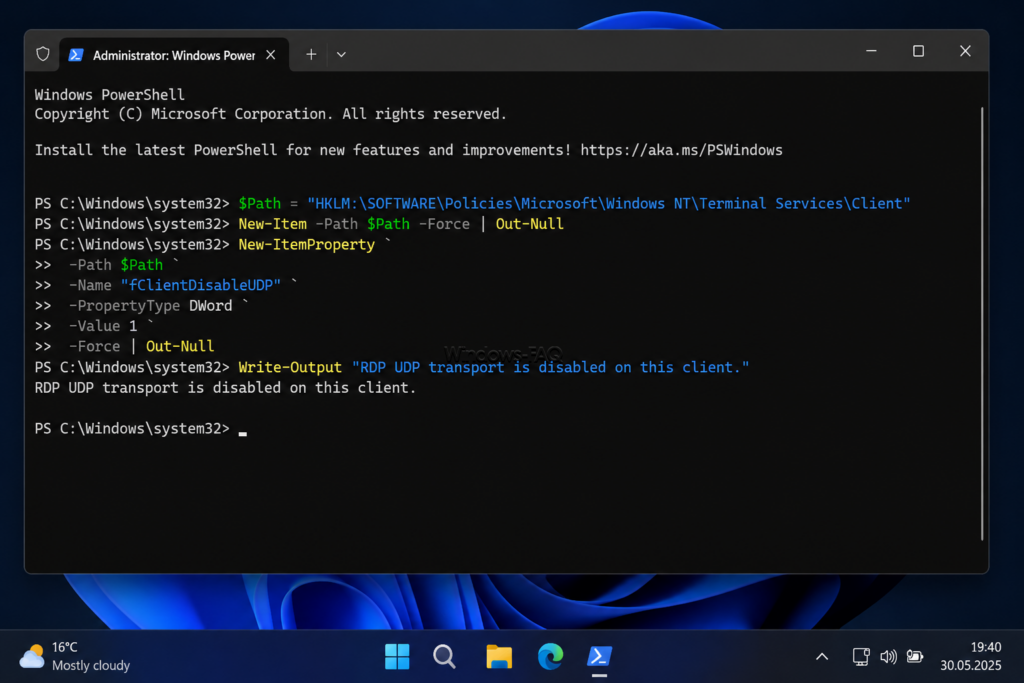The image size is (1024, 683).
Task: Click the administrator shield icon in title bar
Action: 43,54
